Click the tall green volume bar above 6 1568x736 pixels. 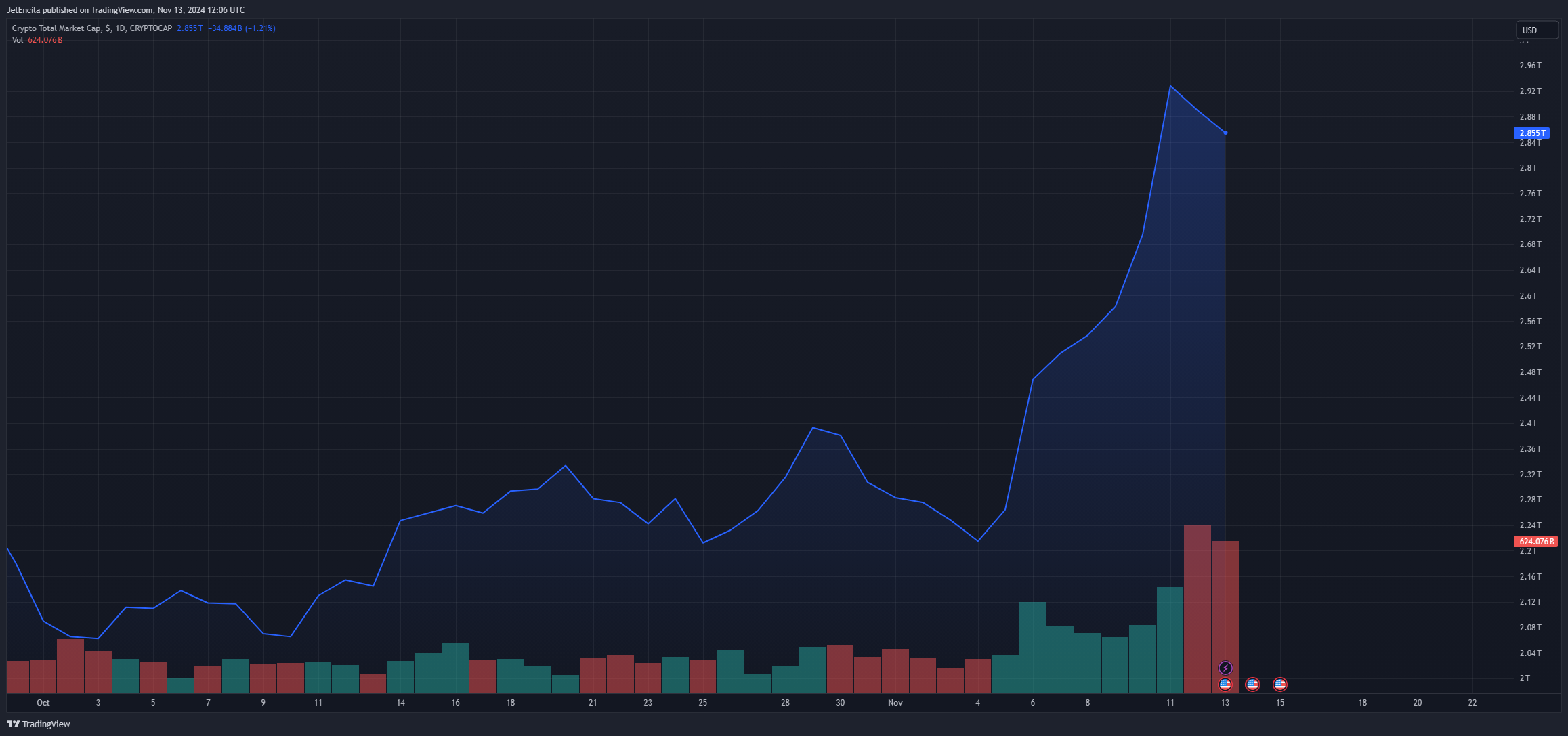1032,647
